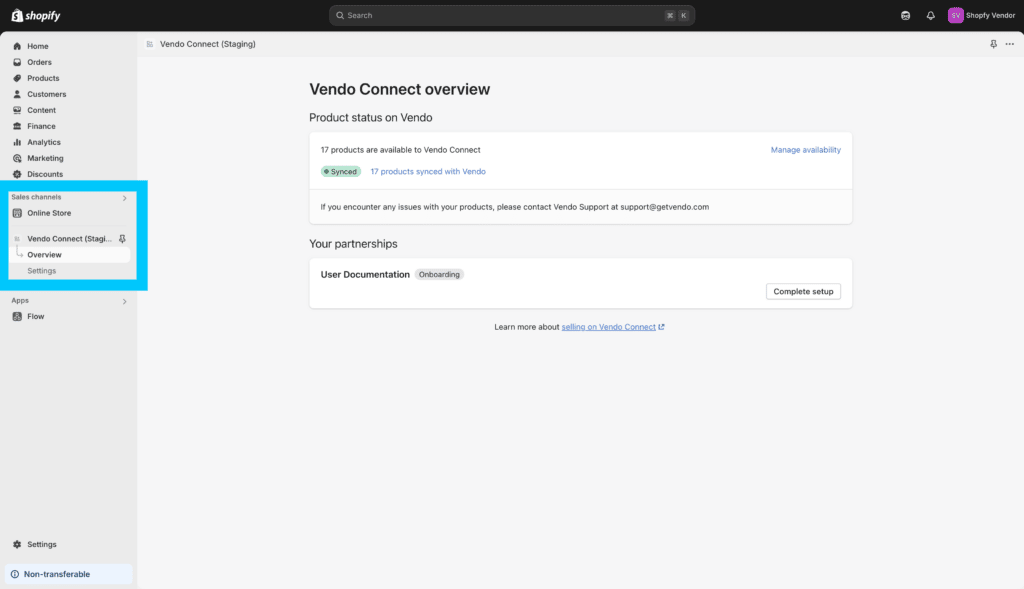Image resolution: width=1024 pixels, height=589 pixels.
Task: Click the Onboarding badge
Action: [x=439, y=275]
